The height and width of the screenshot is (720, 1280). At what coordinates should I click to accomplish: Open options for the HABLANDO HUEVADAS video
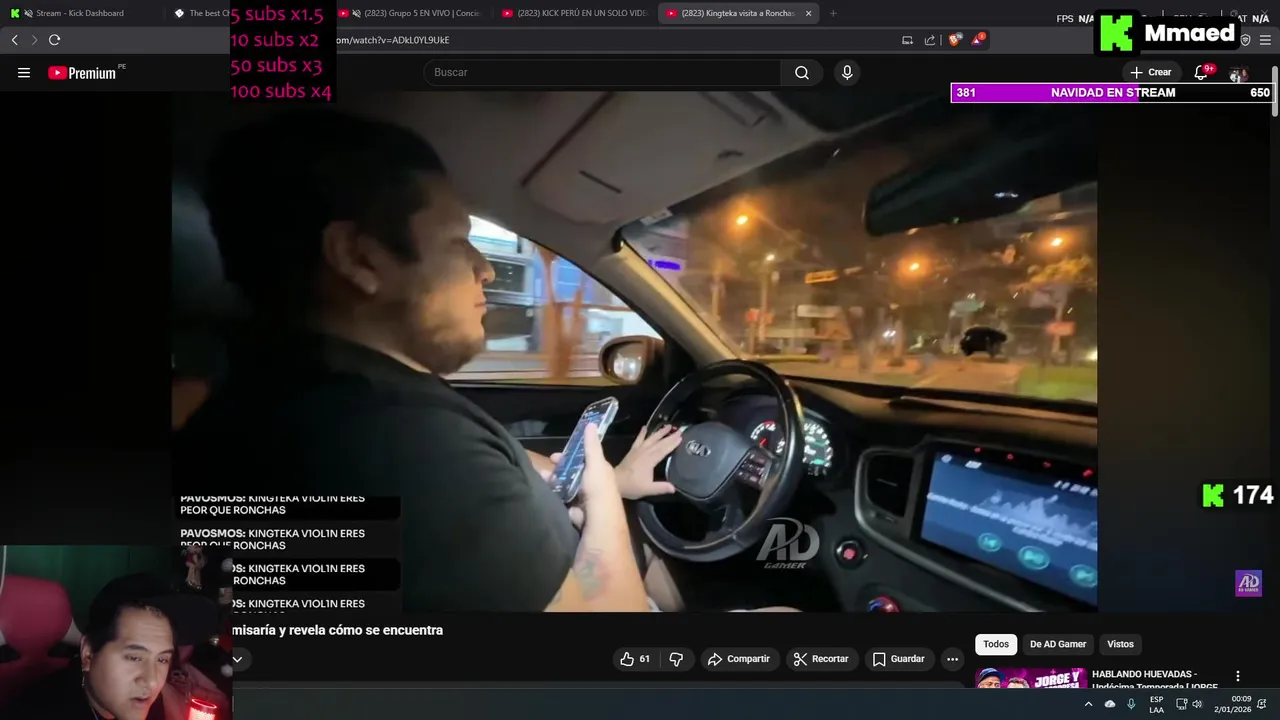coord(1237,676)
